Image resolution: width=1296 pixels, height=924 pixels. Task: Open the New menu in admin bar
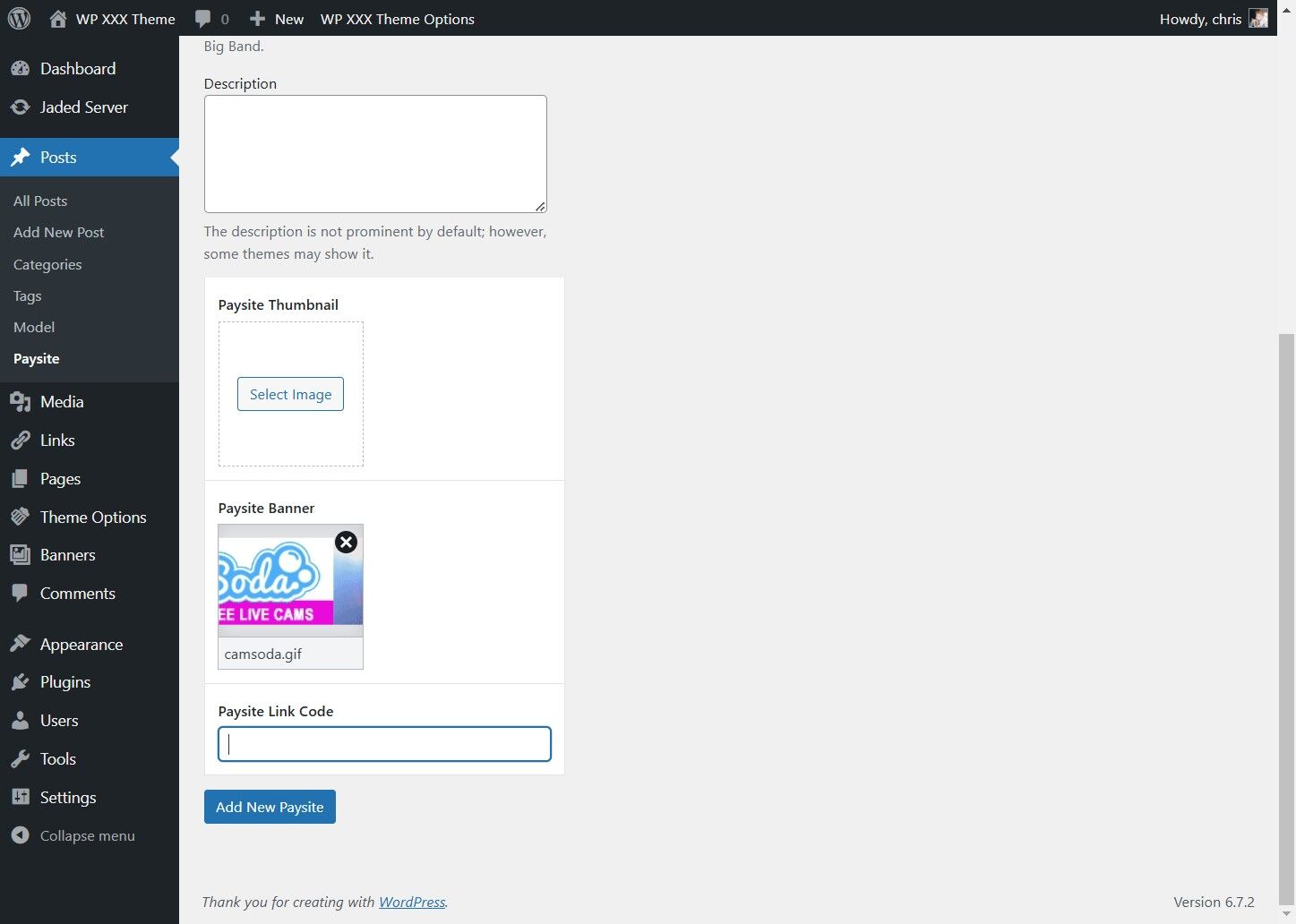coord(277,18)
